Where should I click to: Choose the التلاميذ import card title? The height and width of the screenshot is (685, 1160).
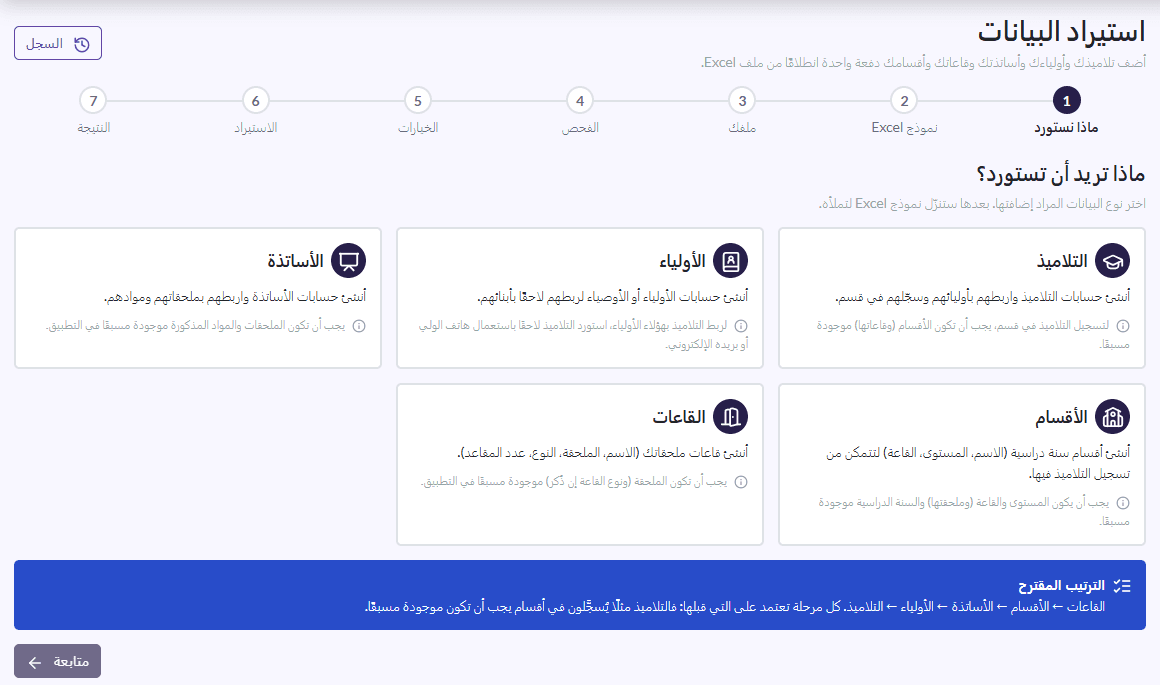pos(1062,261)
